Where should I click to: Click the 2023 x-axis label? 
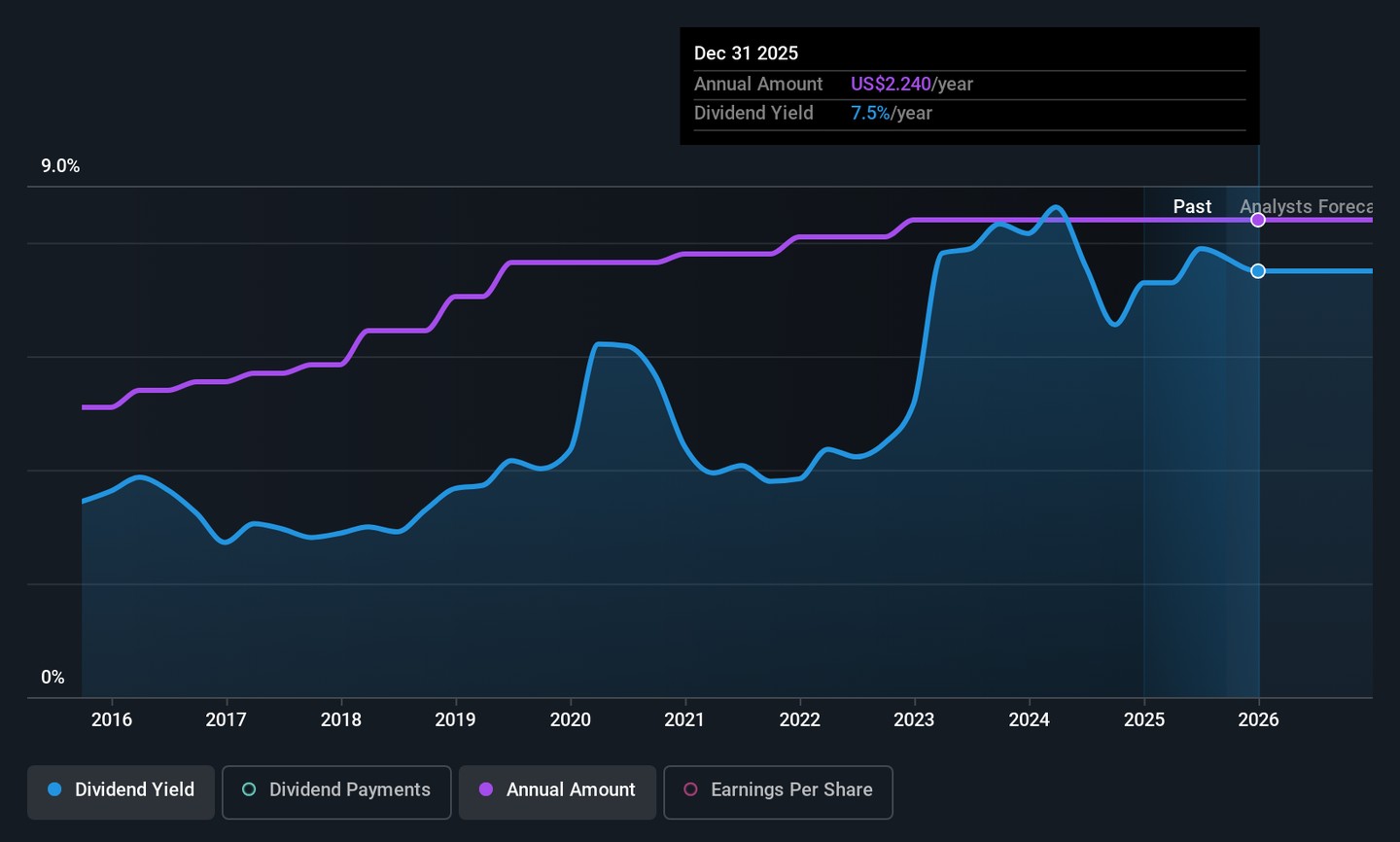pyautogui.click(x=914, y=719)
